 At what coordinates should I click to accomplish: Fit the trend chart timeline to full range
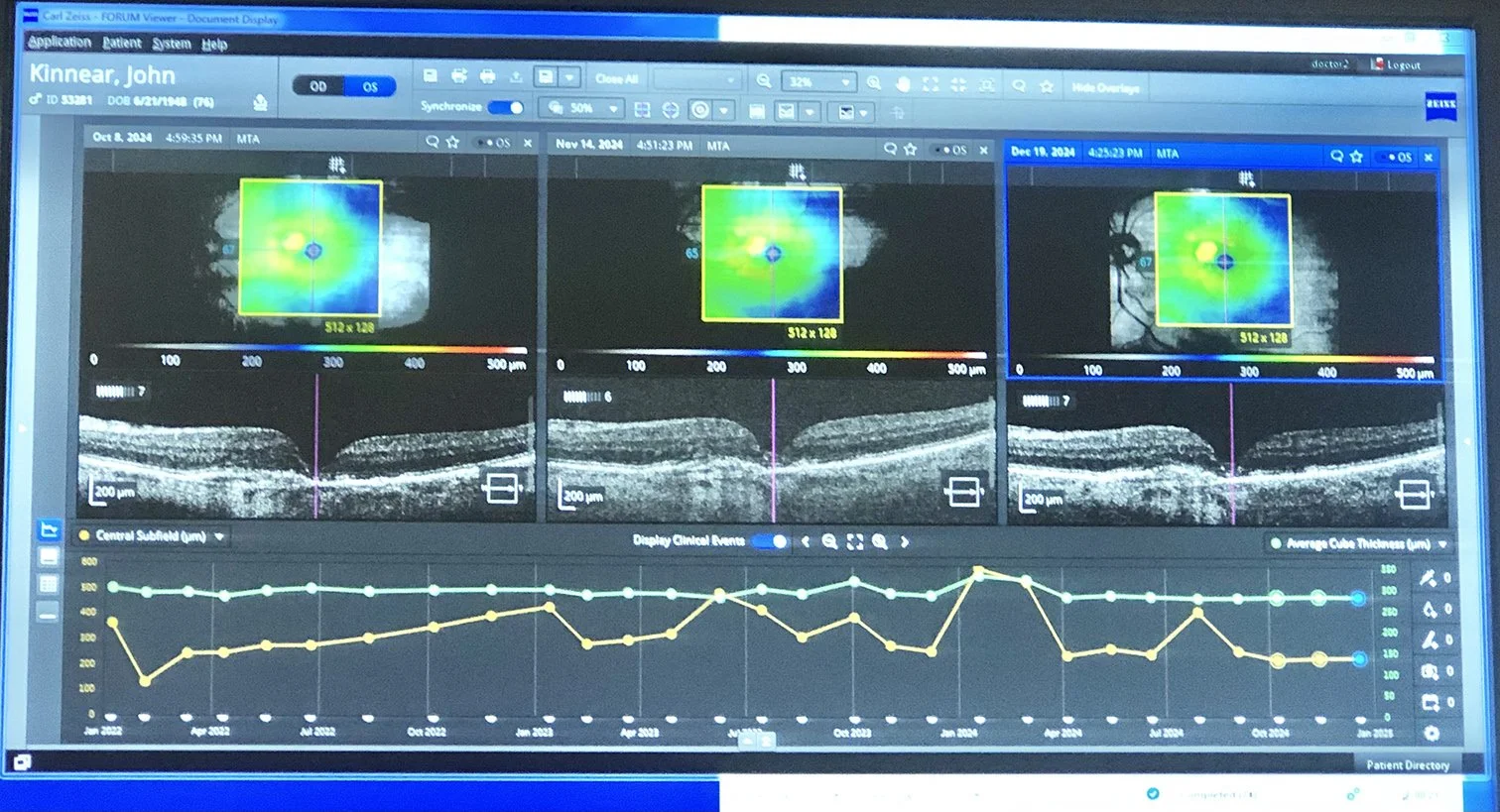point(854,542)
